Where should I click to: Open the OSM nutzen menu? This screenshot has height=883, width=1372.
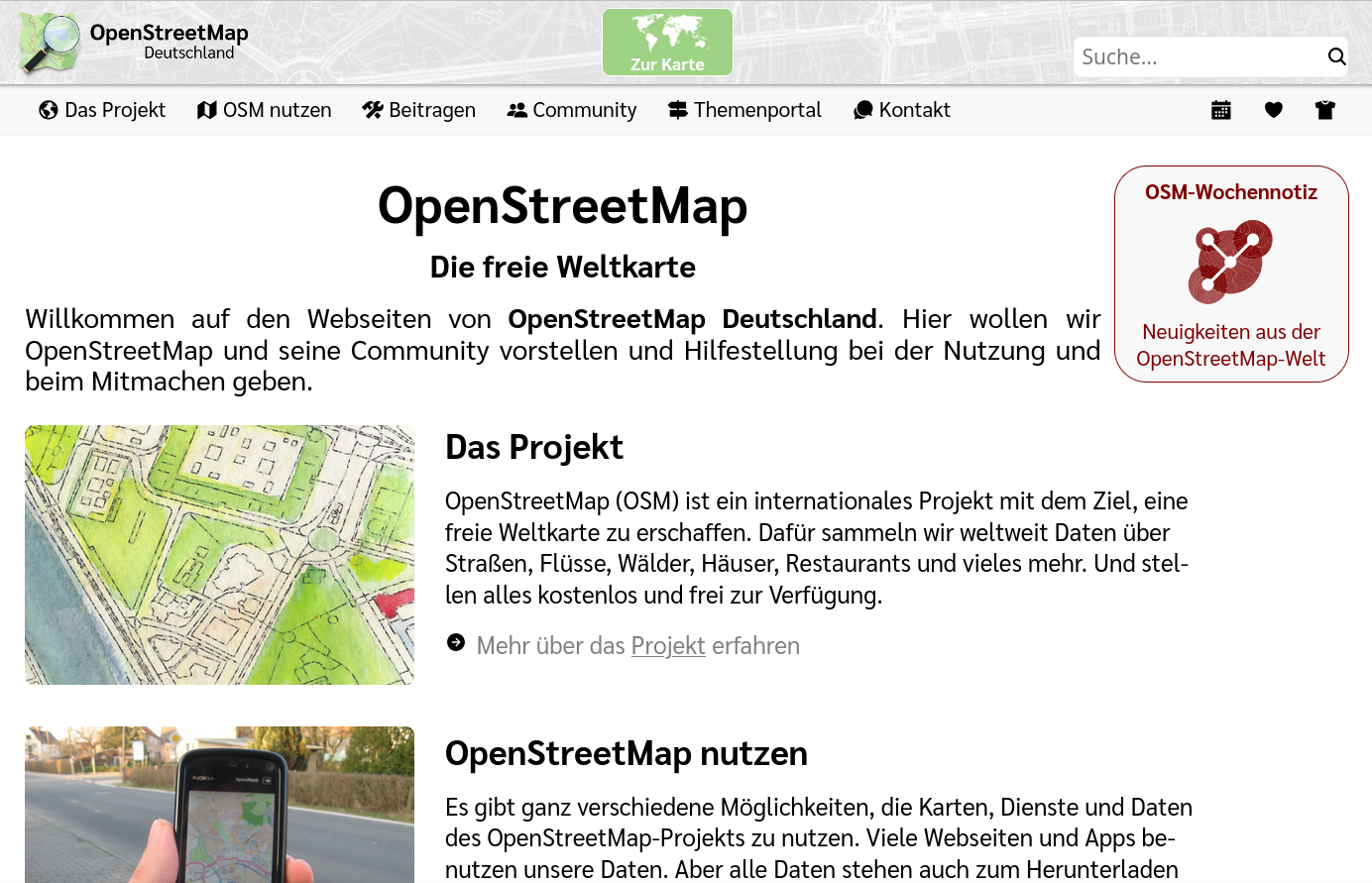pos(264,110)
